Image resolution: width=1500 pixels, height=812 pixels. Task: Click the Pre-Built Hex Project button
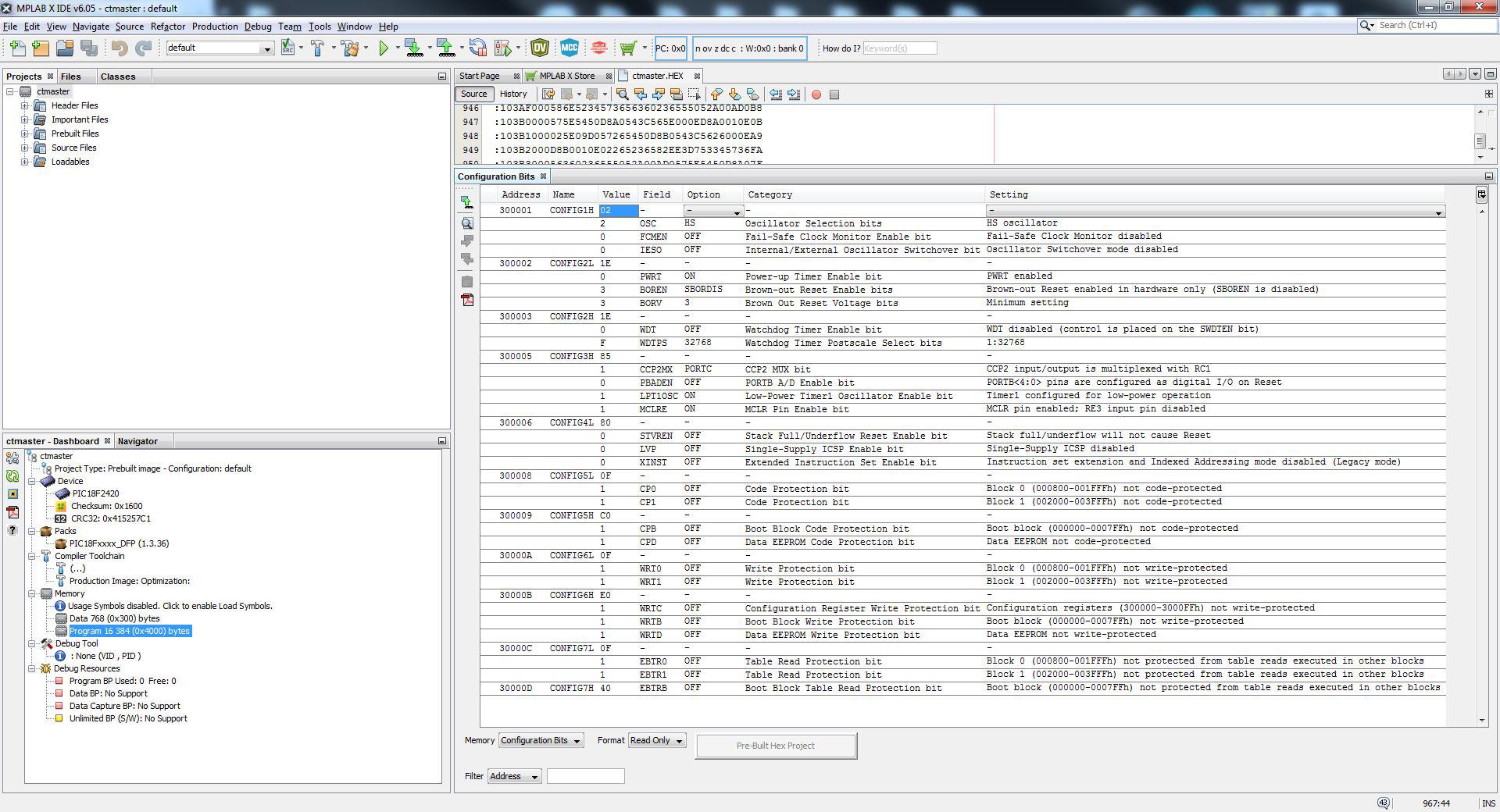click(775, 746)
